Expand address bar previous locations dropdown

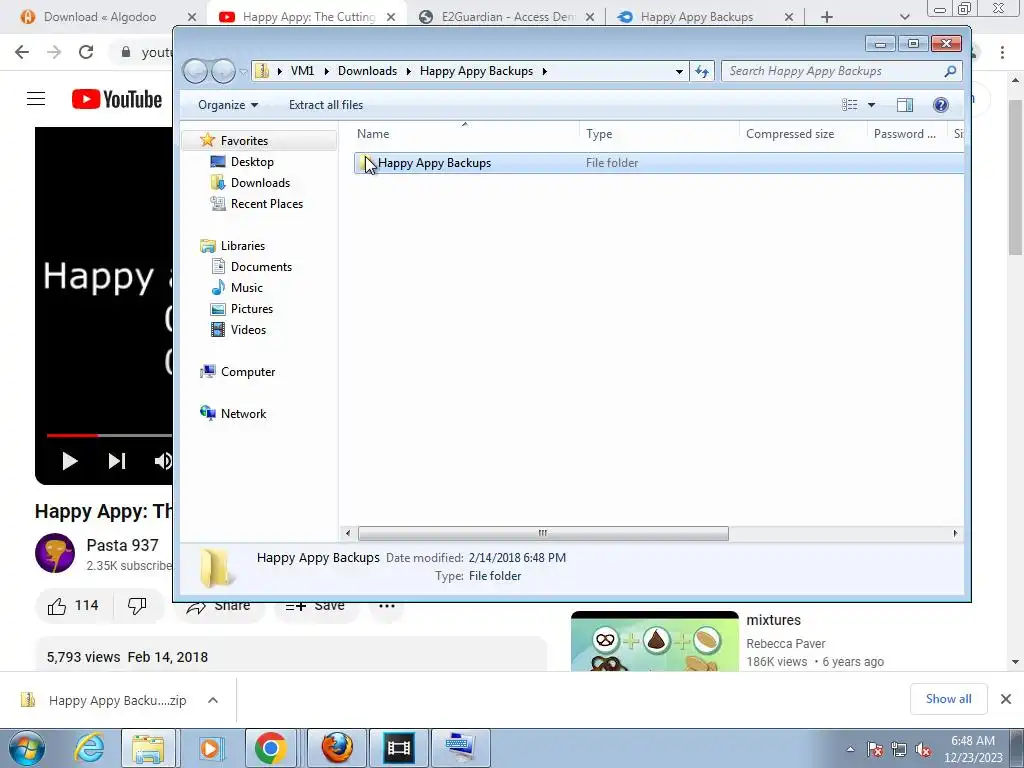coord(679,71)
